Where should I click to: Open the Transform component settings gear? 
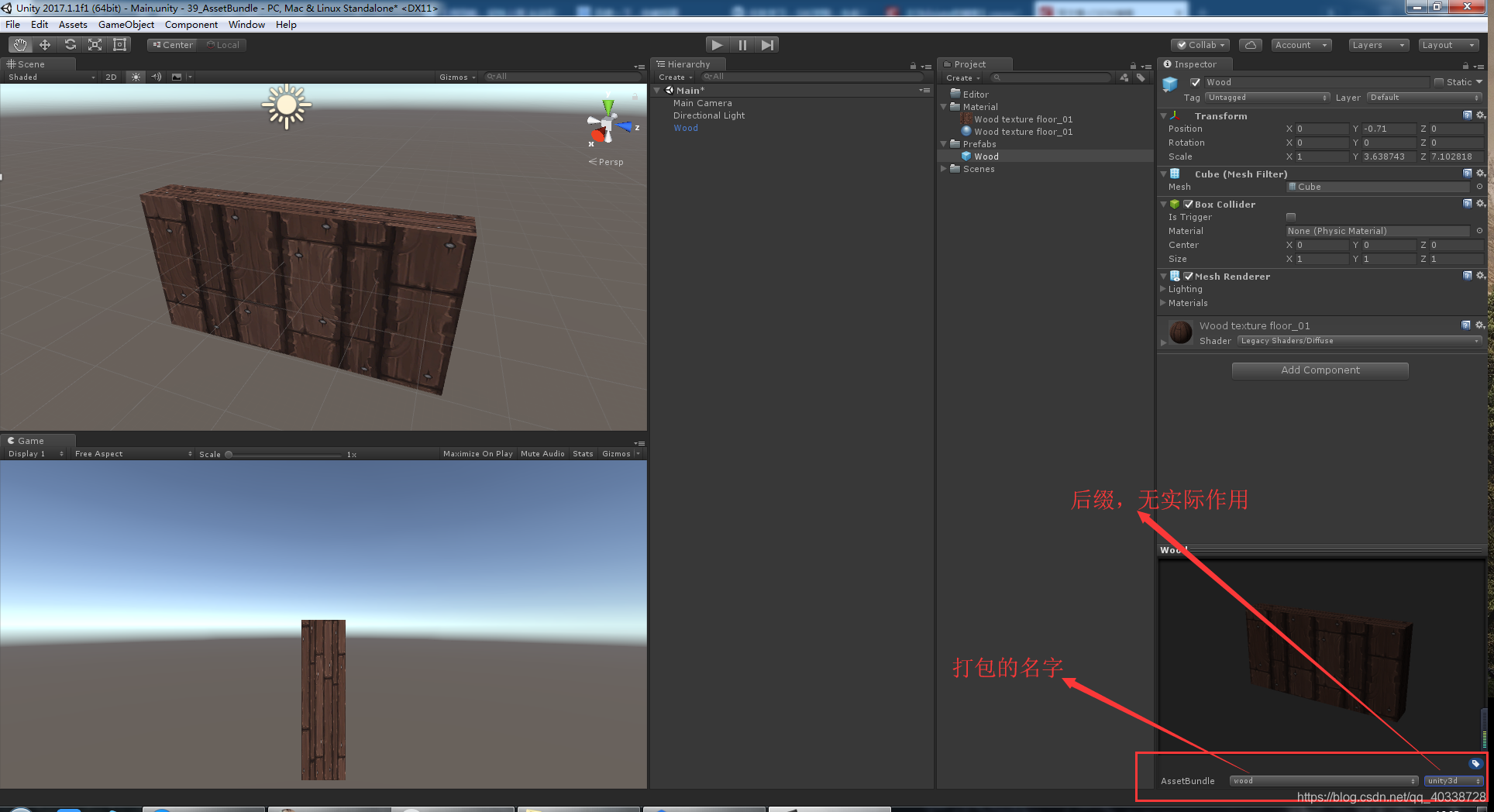tap(1481, 115)
